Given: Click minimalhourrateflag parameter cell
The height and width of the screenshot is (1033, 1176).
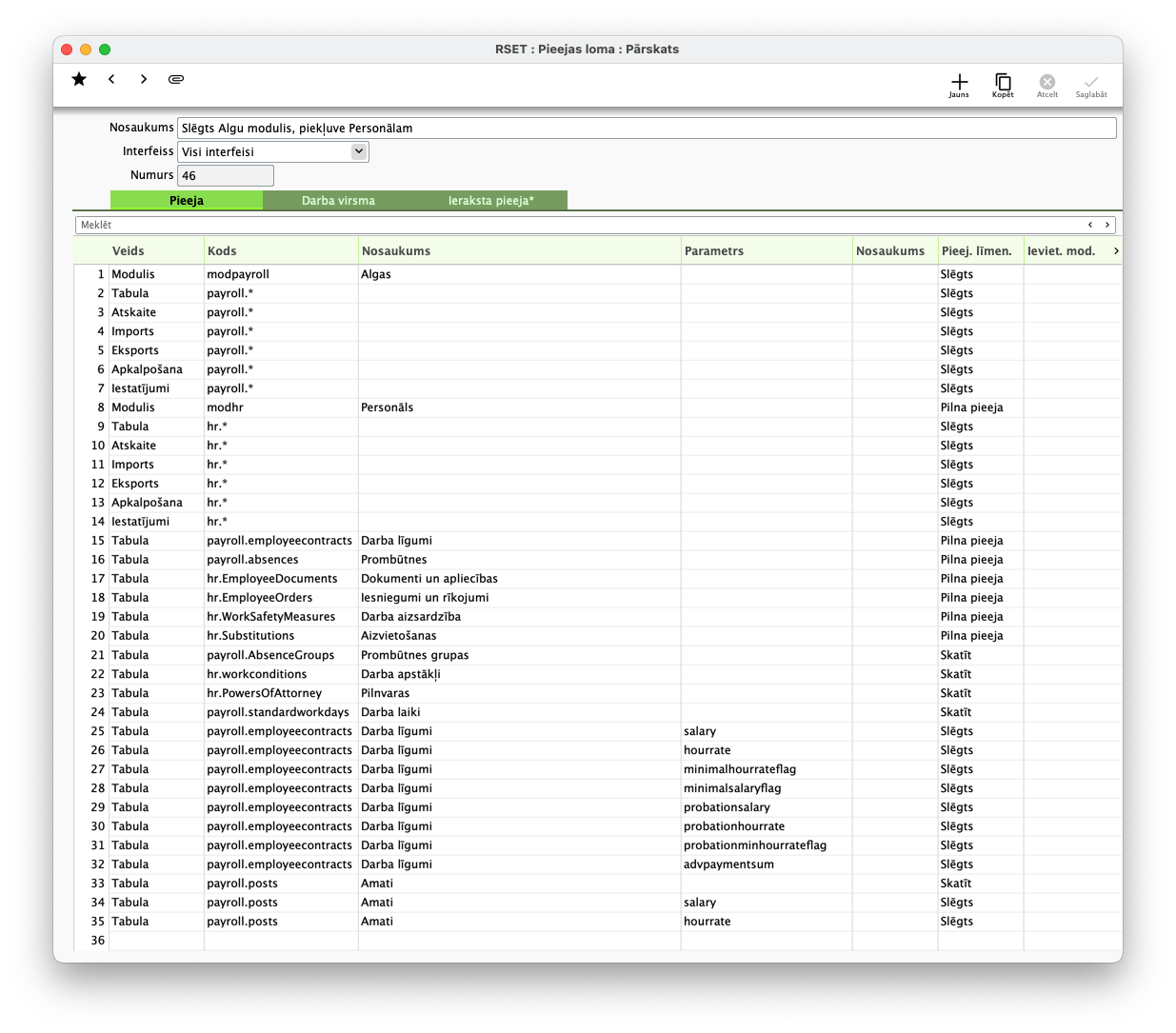Looking at the screenshot, I should click(767, 769).
